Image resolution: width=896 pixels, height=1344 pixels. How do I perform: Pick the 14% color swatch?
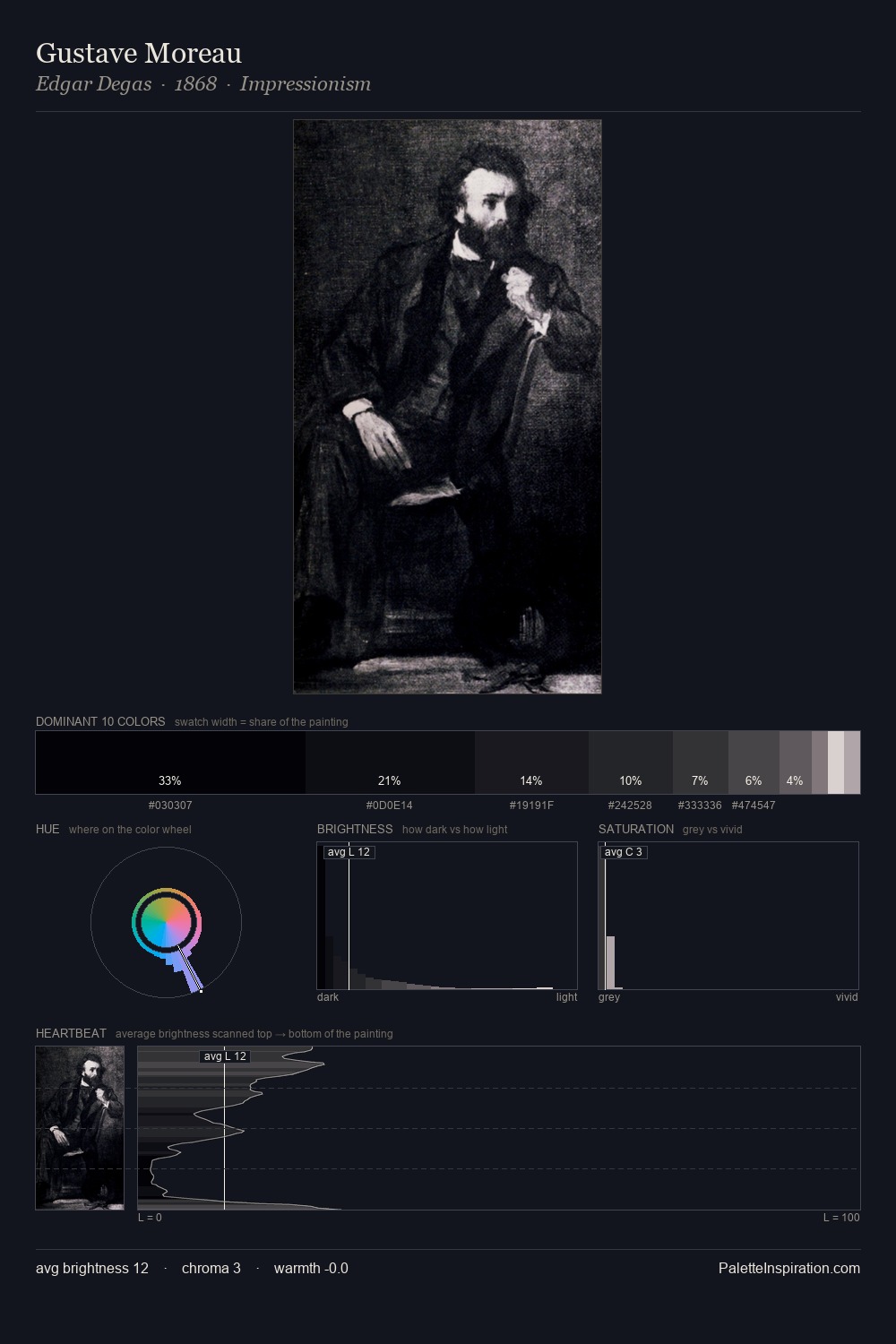[531, 762]
